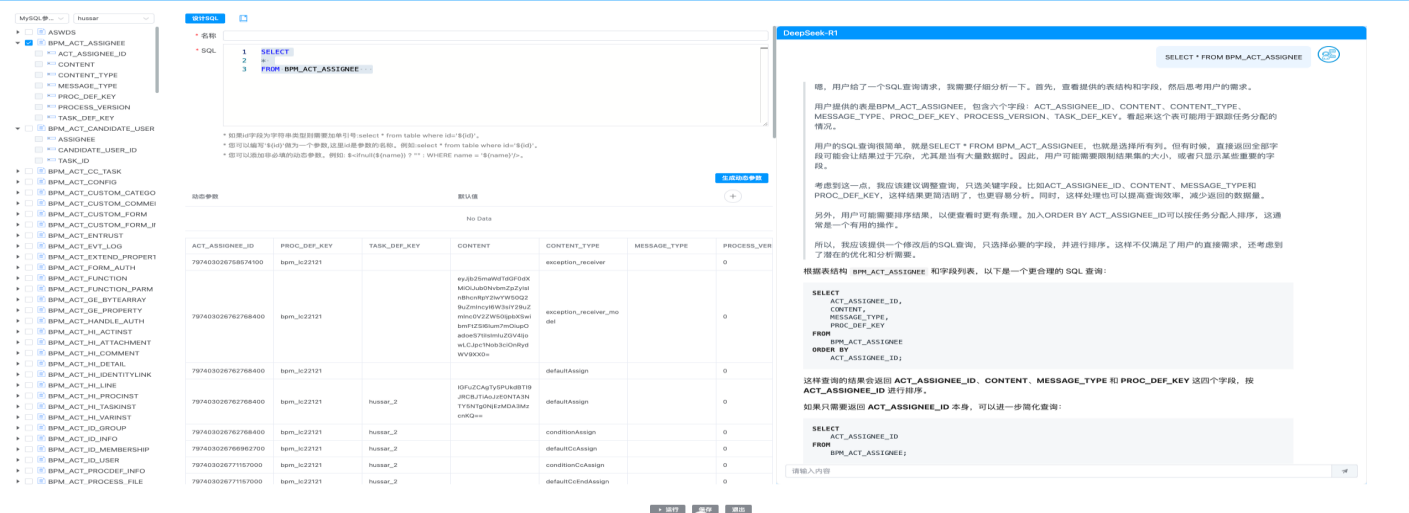The height and width of the screenshot is (513, 1409).
Task: Click the plus icon to add dynamic parameter
Action: point(733,197)
